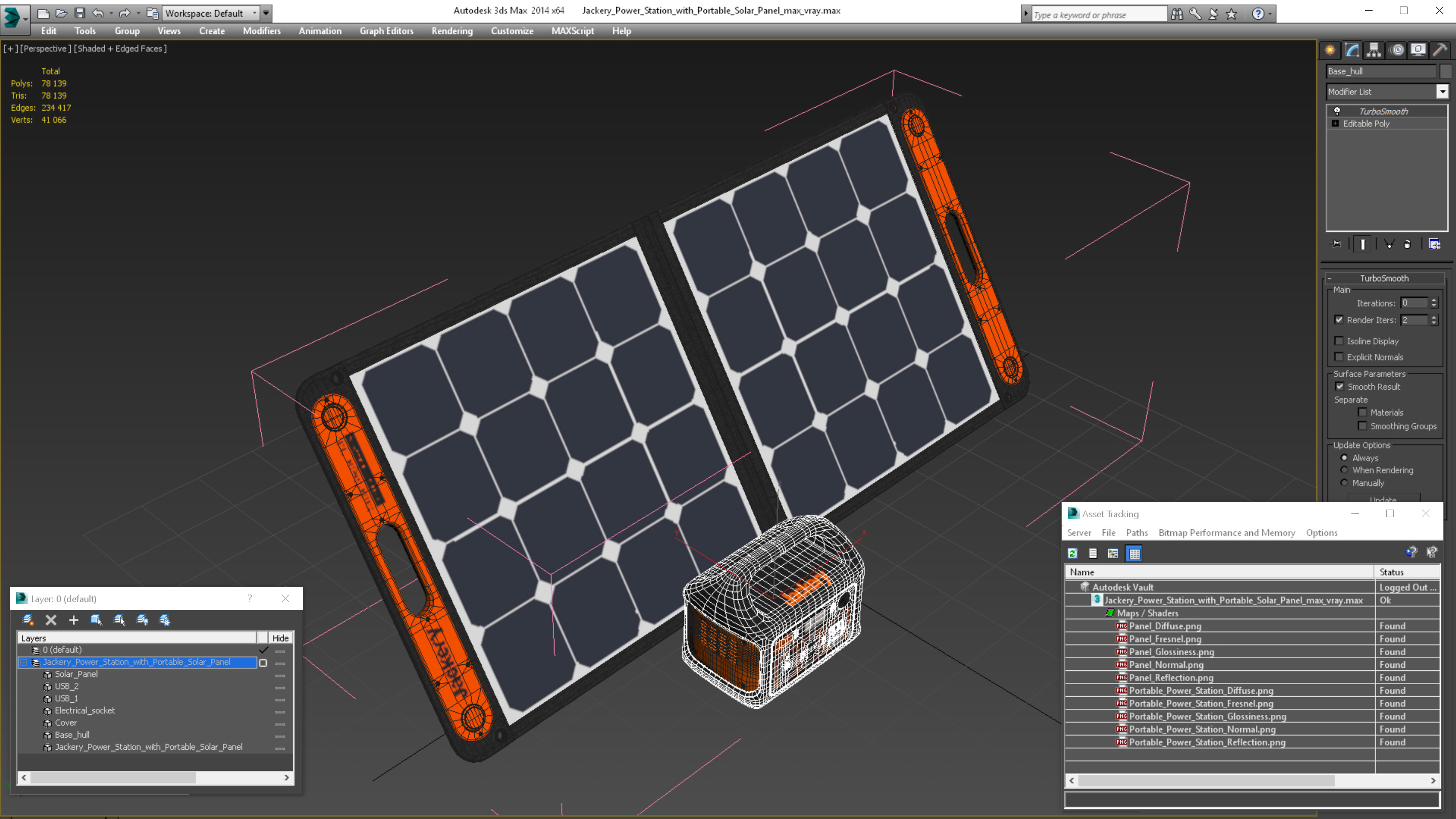This screenshot has width=1456, height=819.
Task: Open Bitmap Performance and Memory menu
Action: coord(1226,532)
